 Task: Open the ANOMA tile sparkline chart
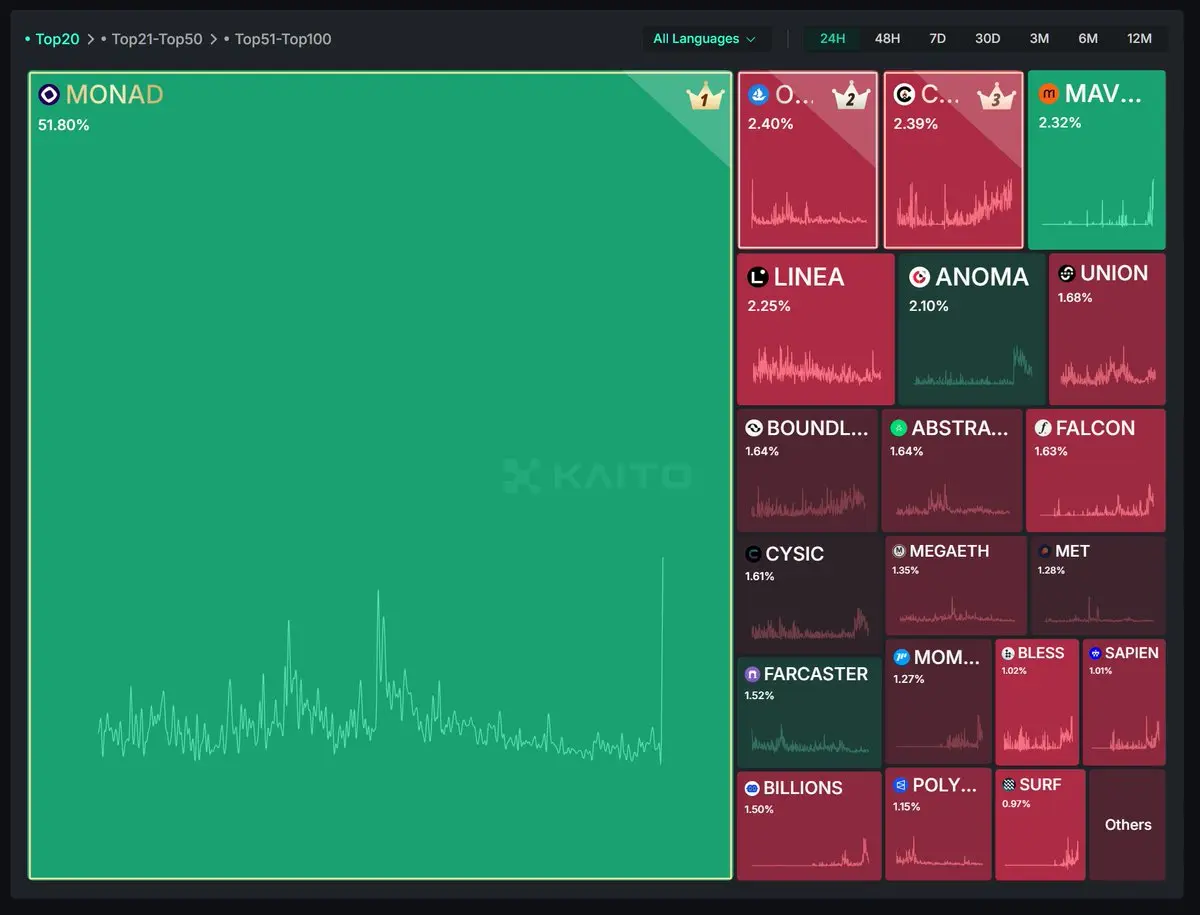point(973,367)
